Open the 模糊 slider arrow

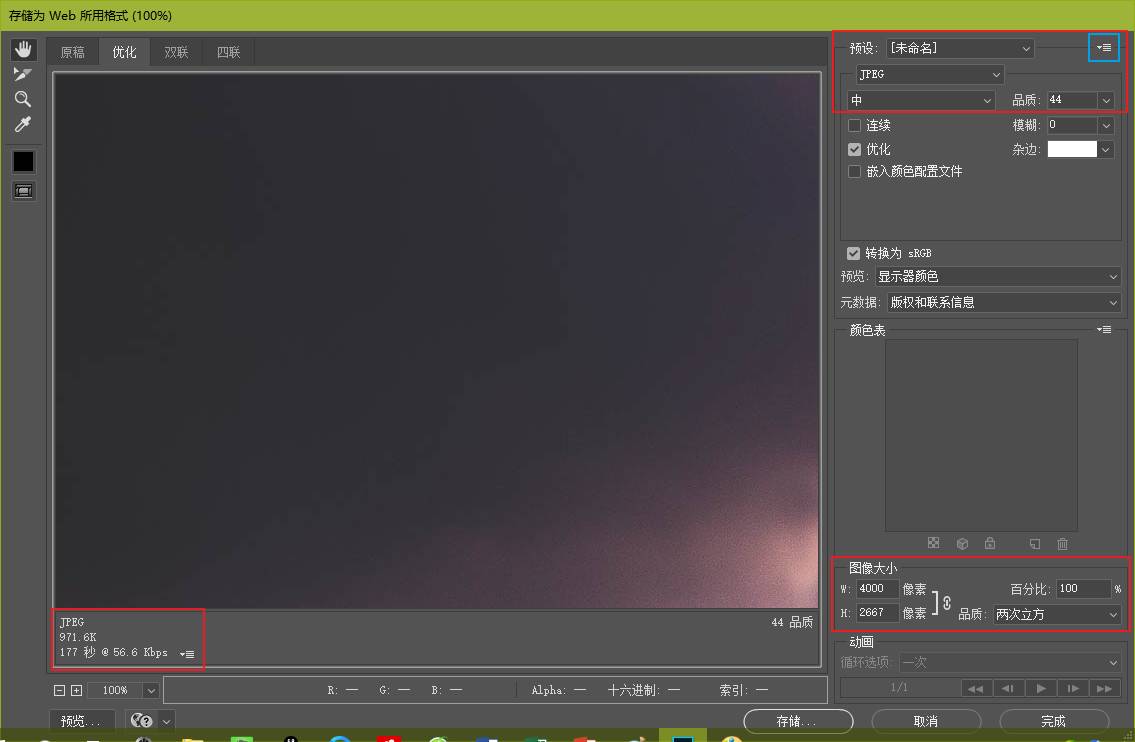tap(1105, 126)
